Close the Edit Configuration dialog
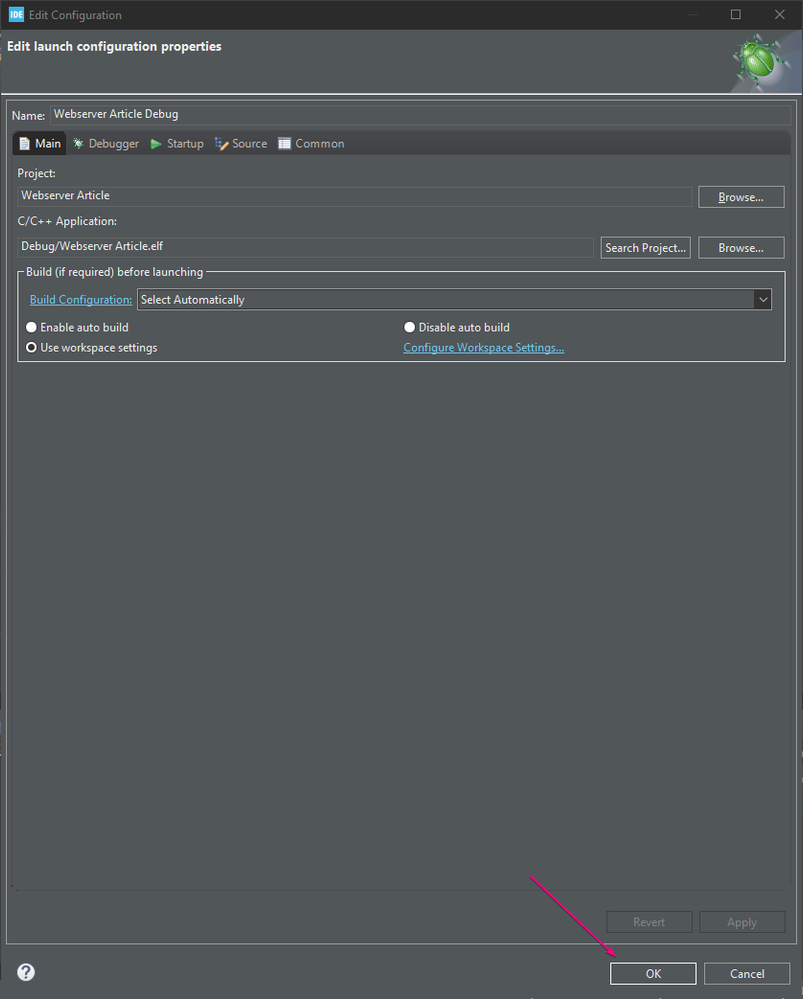The height and width of the screenshot is (999, 803). click(x=779, y=14)
